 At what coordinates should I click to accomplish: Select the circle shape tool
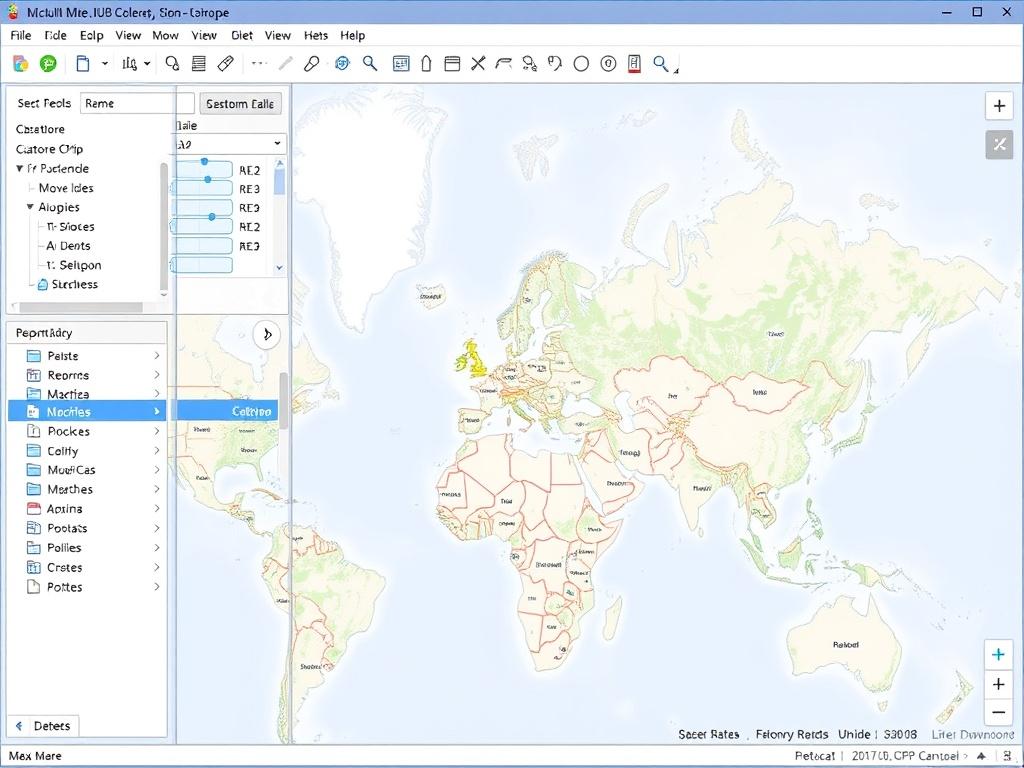tap(581, 64)
